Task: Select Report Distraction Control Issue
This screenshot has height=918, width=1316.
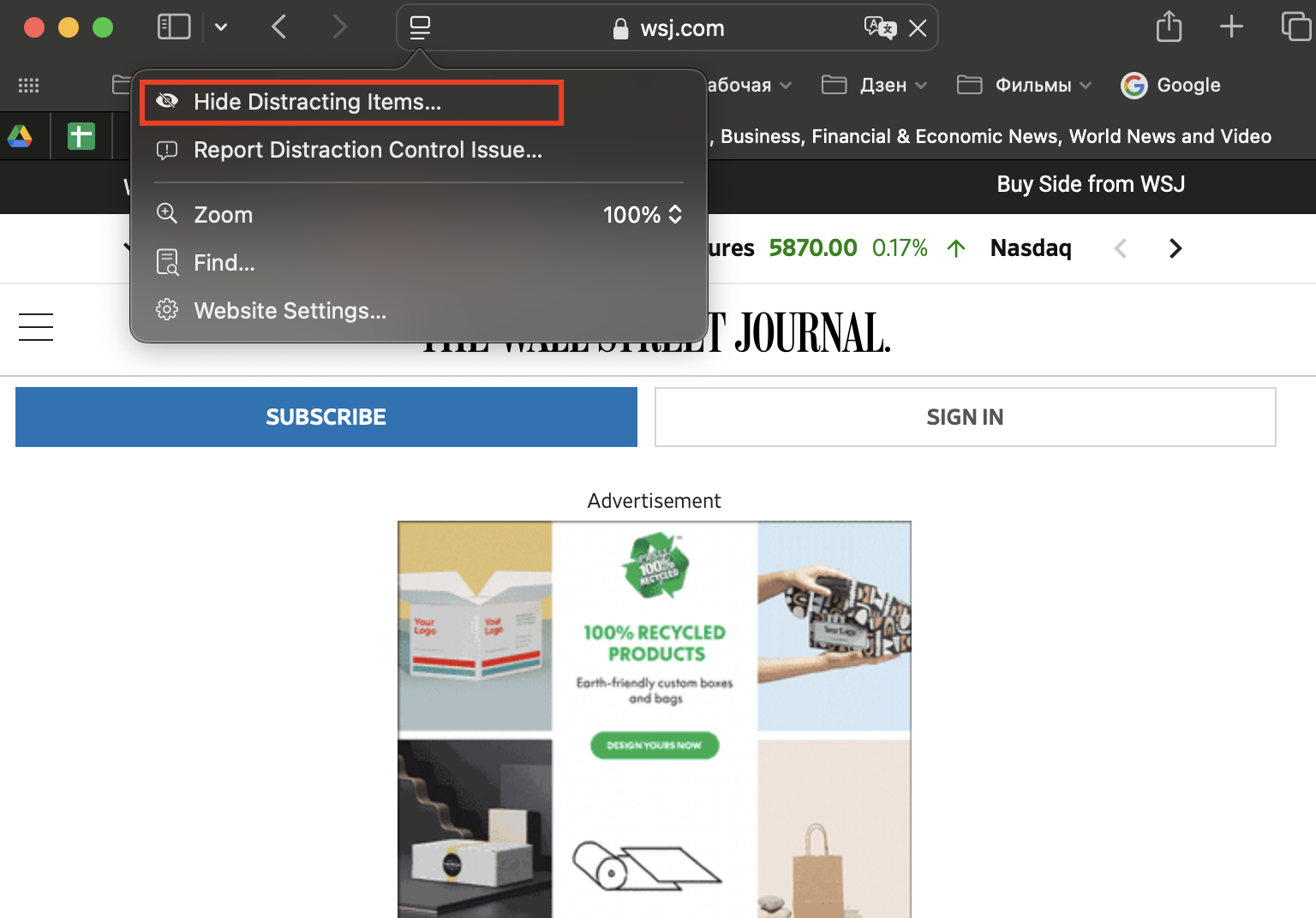Action: [x=368, y=150]
